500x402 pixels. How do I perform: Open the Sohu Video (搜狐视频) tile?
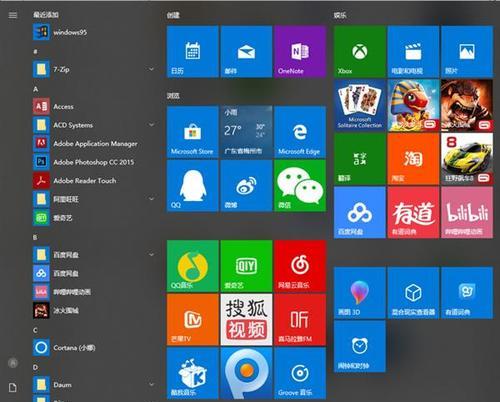[x=246, y=320]
